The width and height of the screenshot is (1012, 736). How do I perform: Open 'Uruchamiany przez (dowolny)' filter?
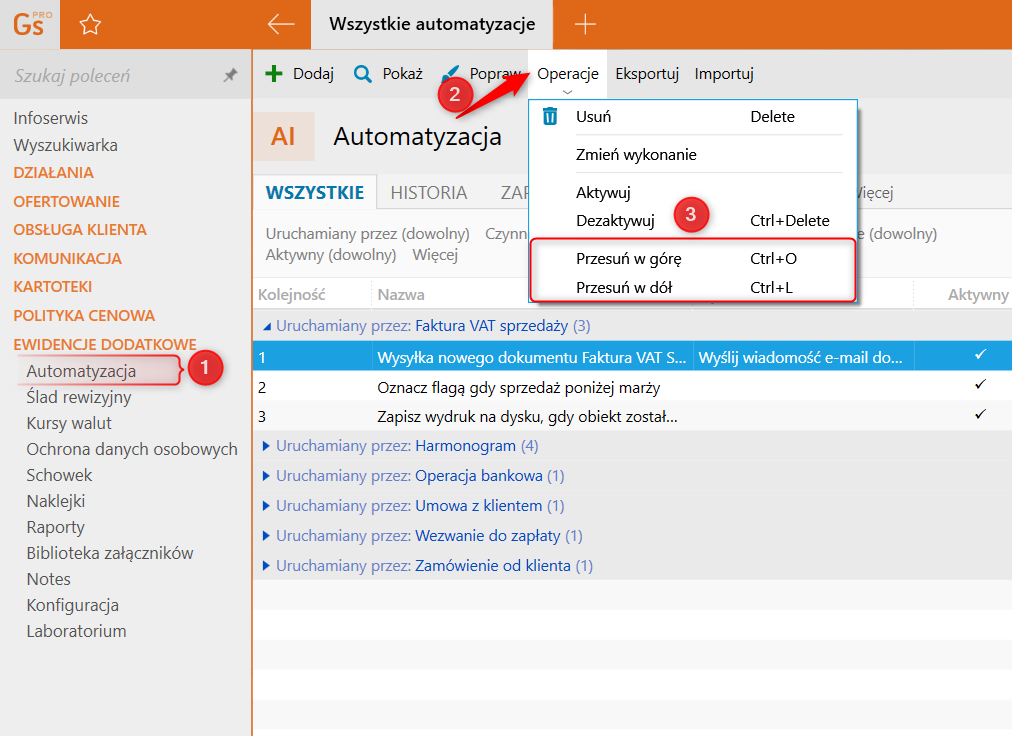(x=367, y=234)
